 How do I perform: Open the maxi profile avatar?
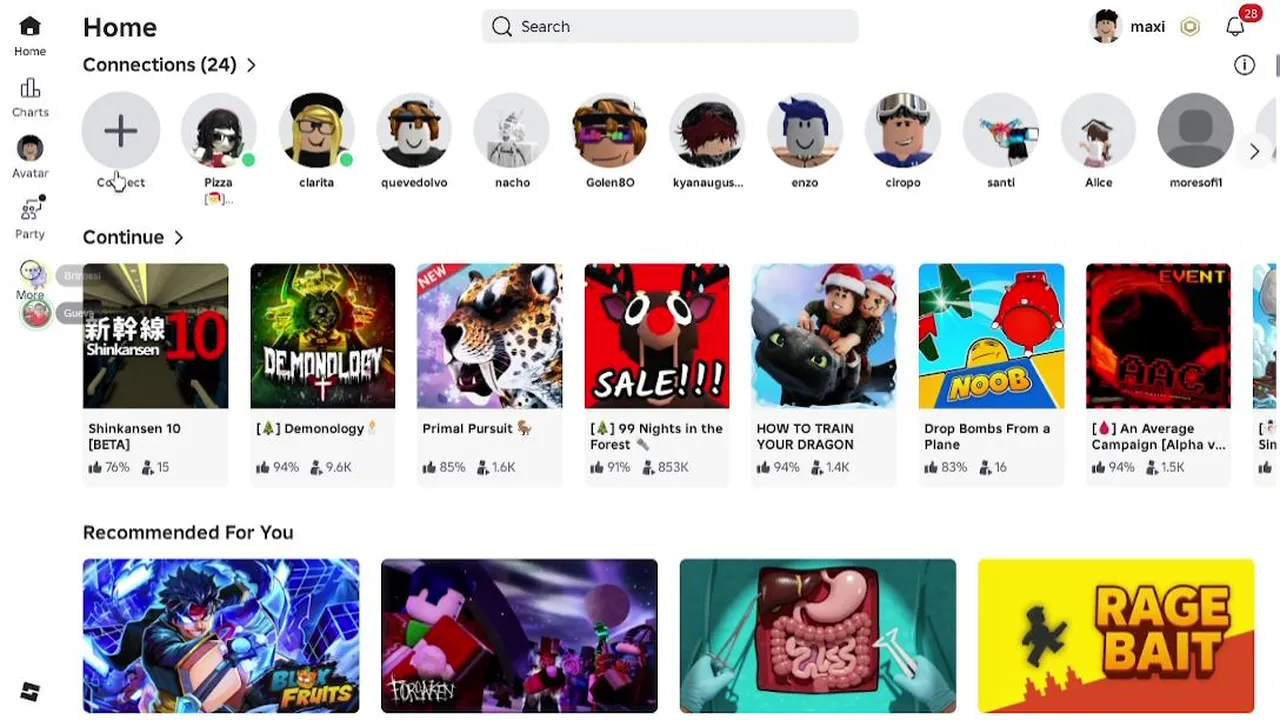point(1106,27)
